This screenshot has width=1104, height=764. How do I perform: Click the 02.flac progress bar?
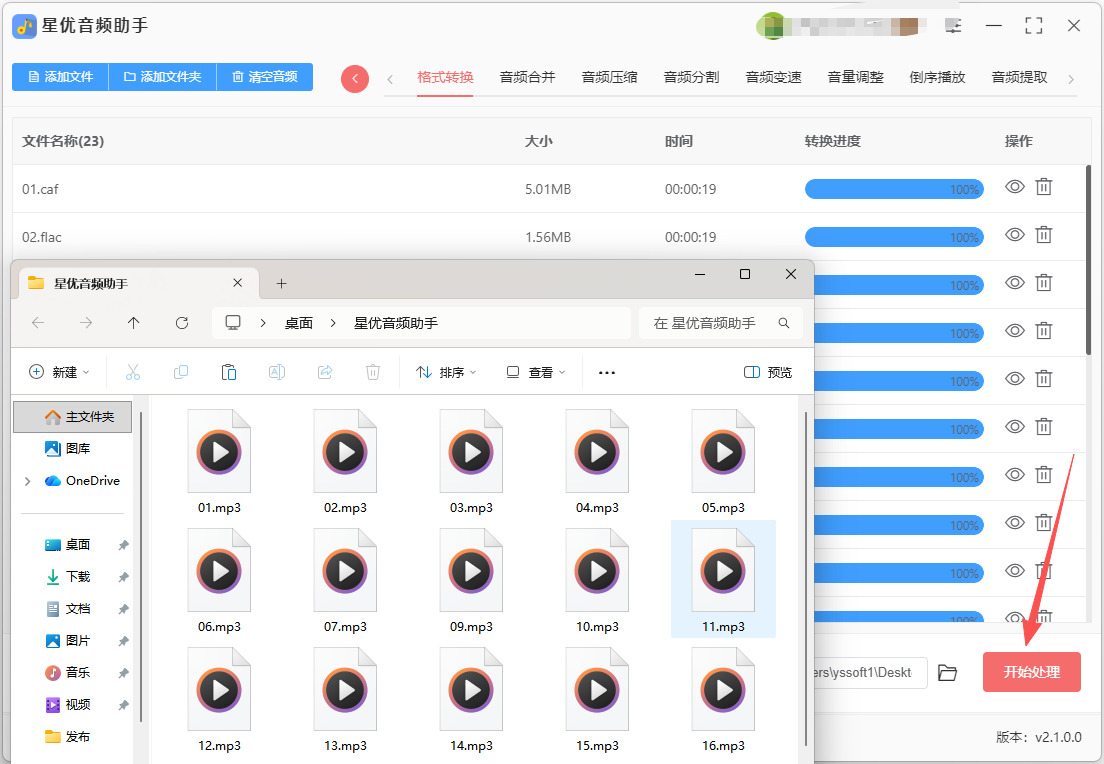894,237
